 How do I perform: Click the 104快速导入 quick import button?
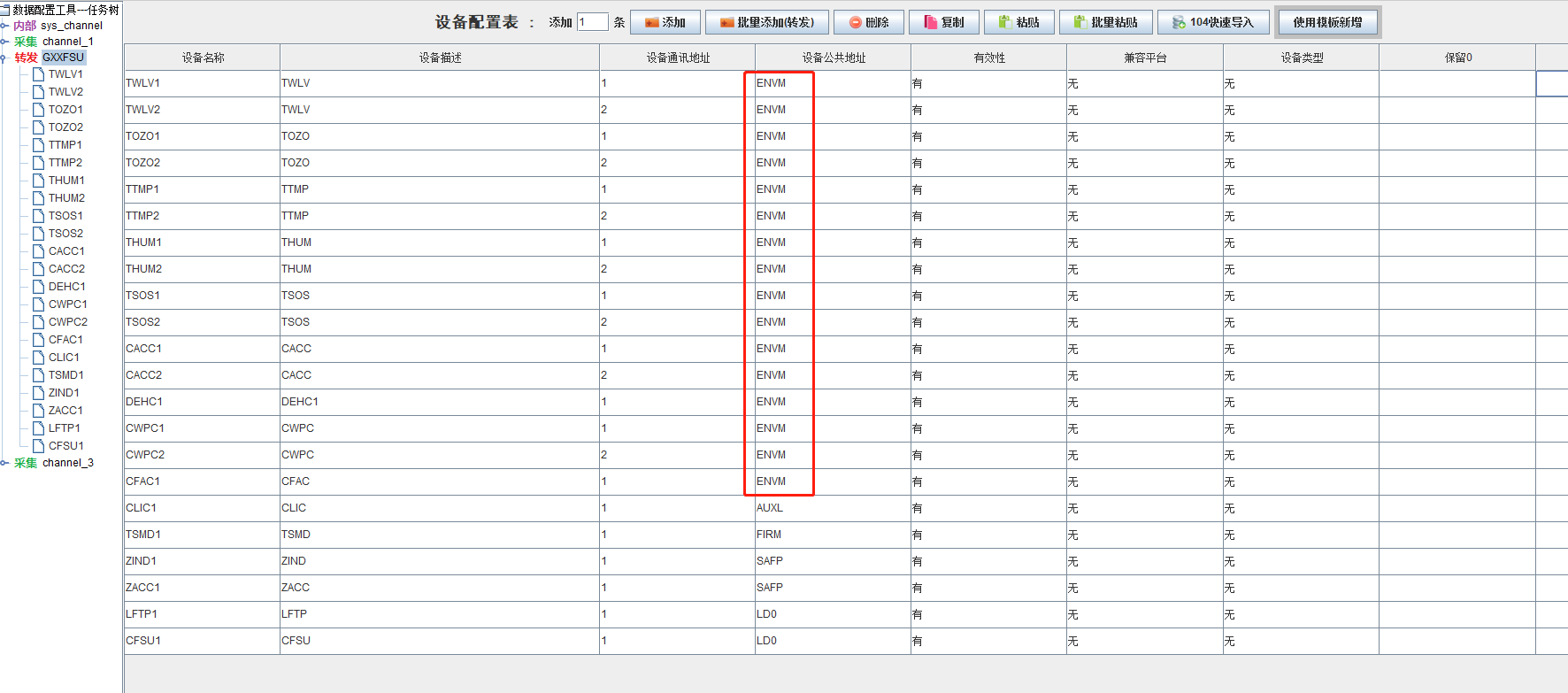point(1213,22)
